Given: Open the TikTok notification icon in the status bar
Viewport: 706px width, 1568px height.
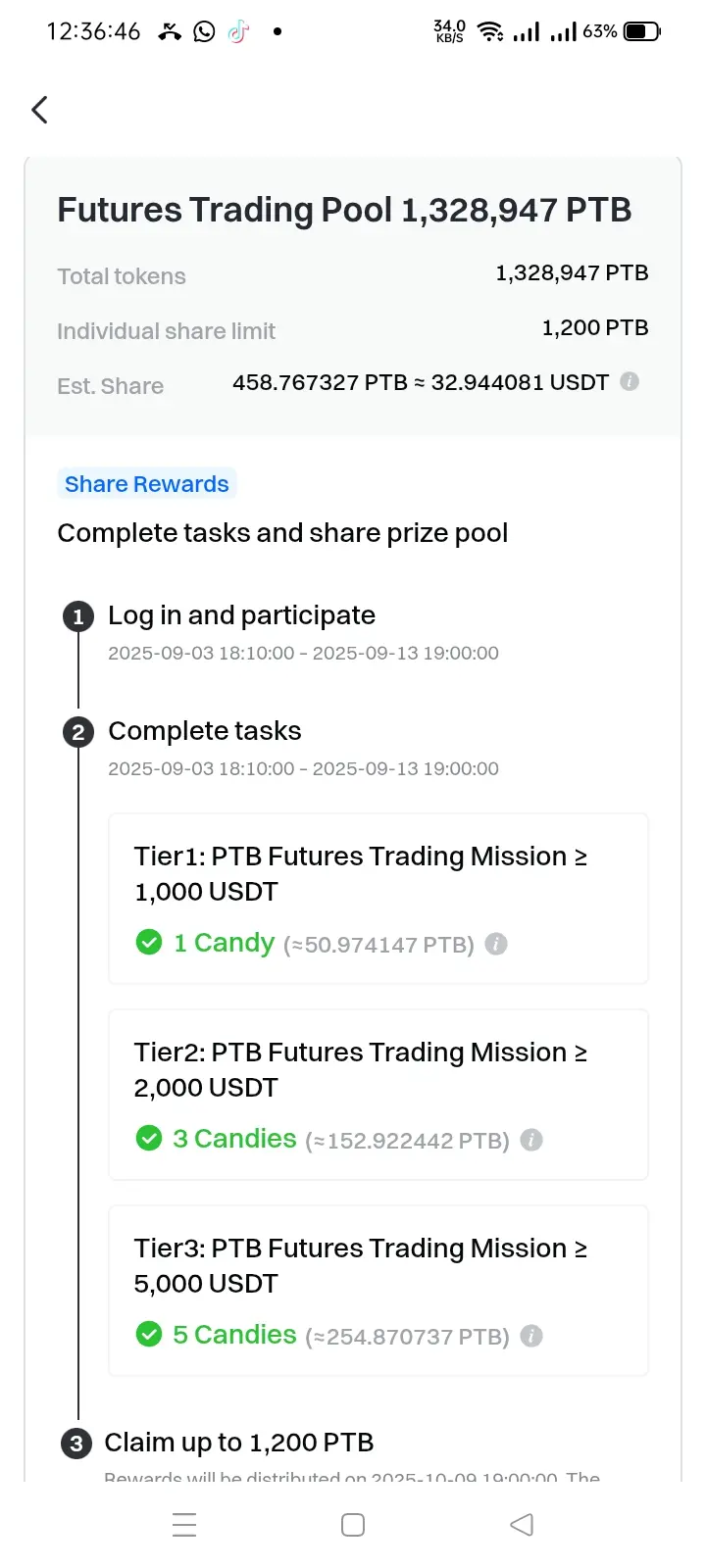Looking at the screenshot, I should [x=238, y=31].
